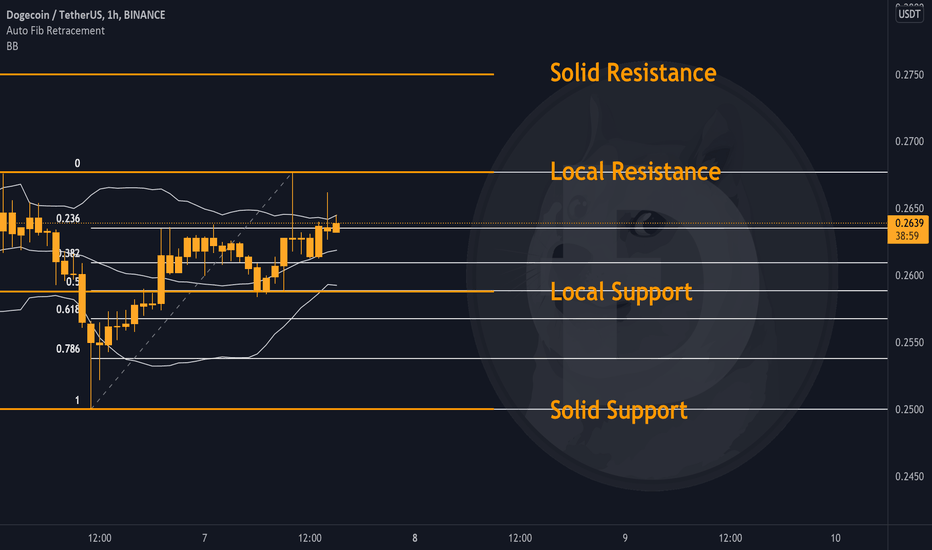Click the Fib 0.236 level label

tap(68, 219)
